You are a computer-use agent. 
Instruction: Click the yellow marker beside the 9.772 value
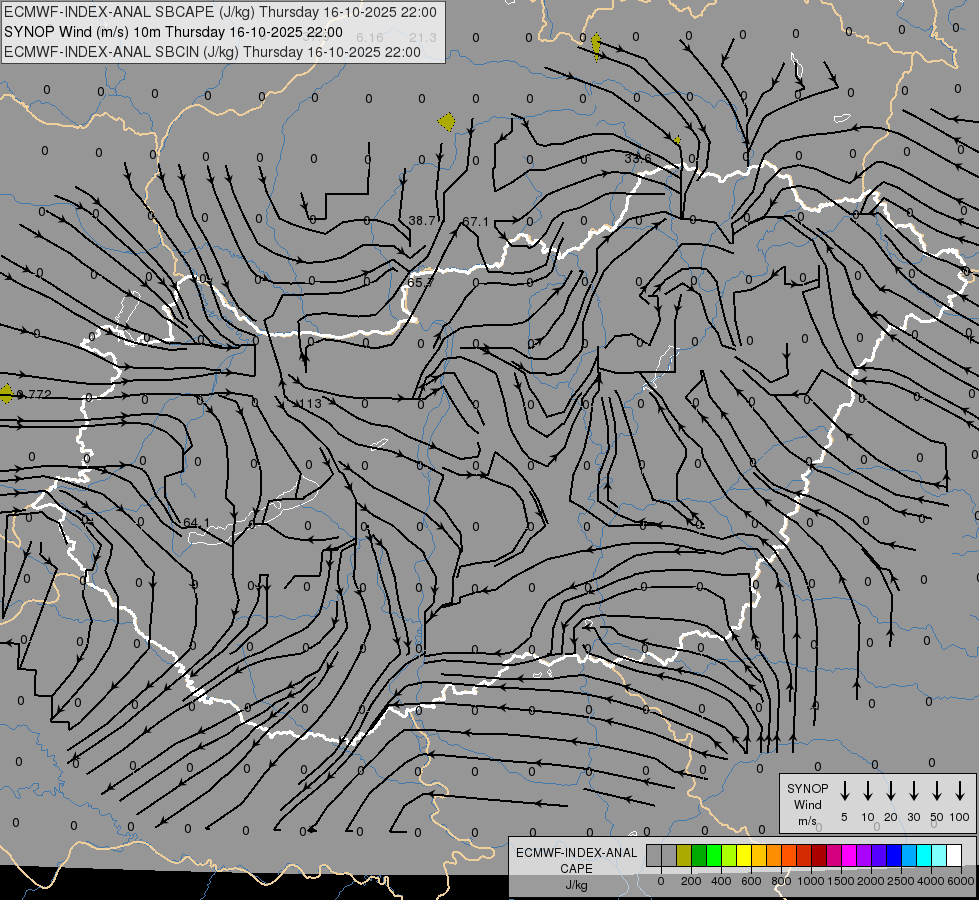pos(6,394)
